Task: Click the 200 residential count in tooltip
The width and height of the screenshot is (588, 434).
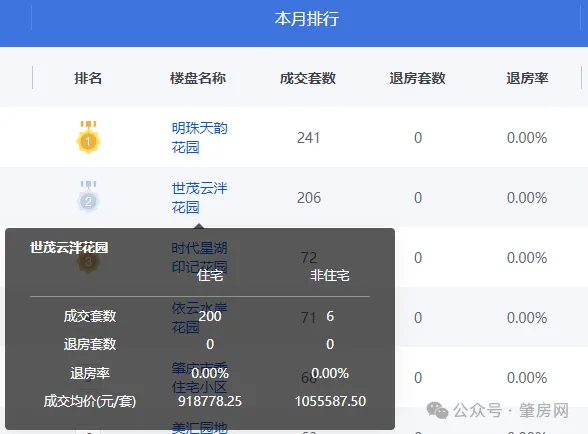Action: (210, 316)
